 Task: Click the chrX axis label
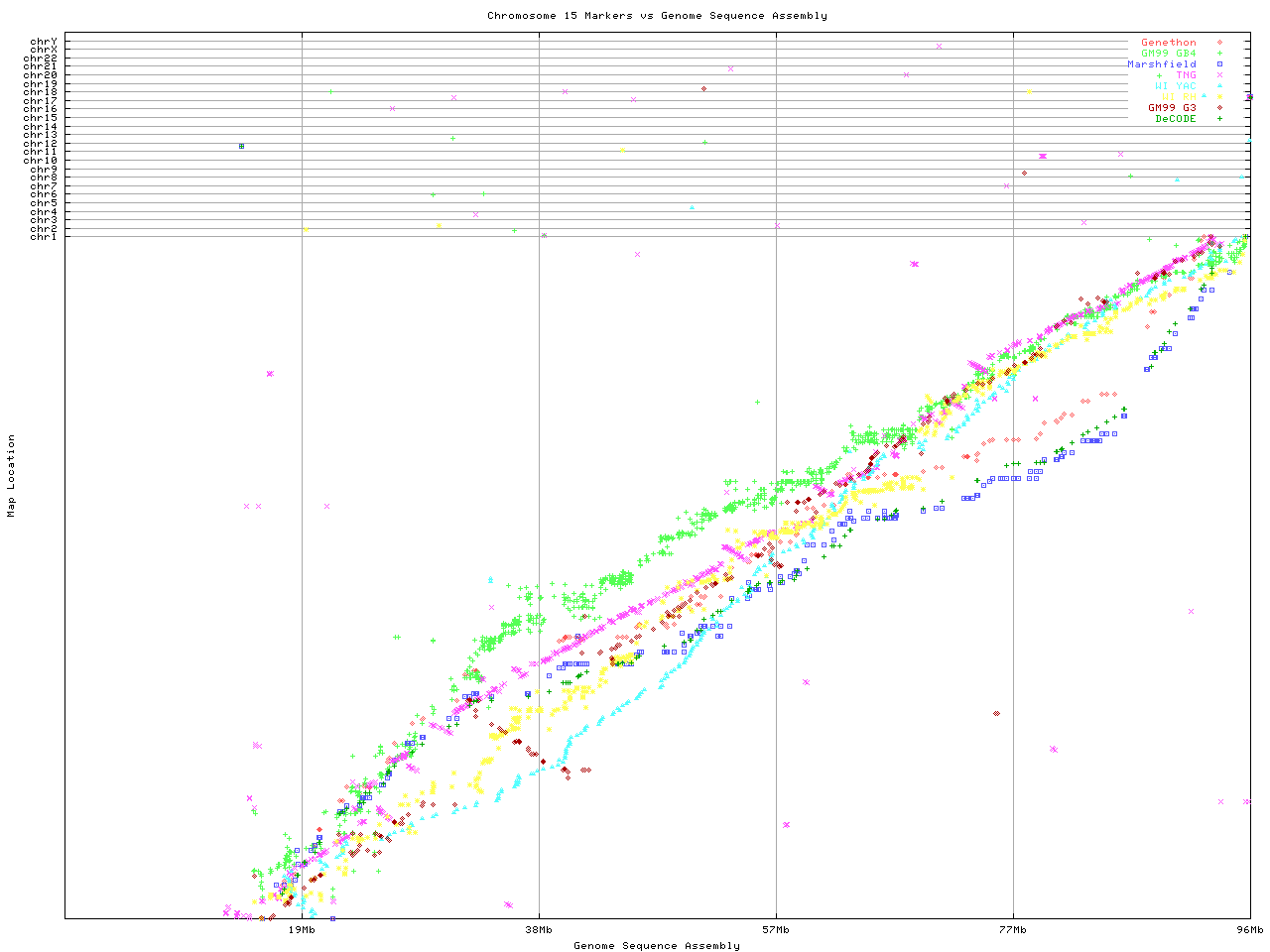(44, 49)
